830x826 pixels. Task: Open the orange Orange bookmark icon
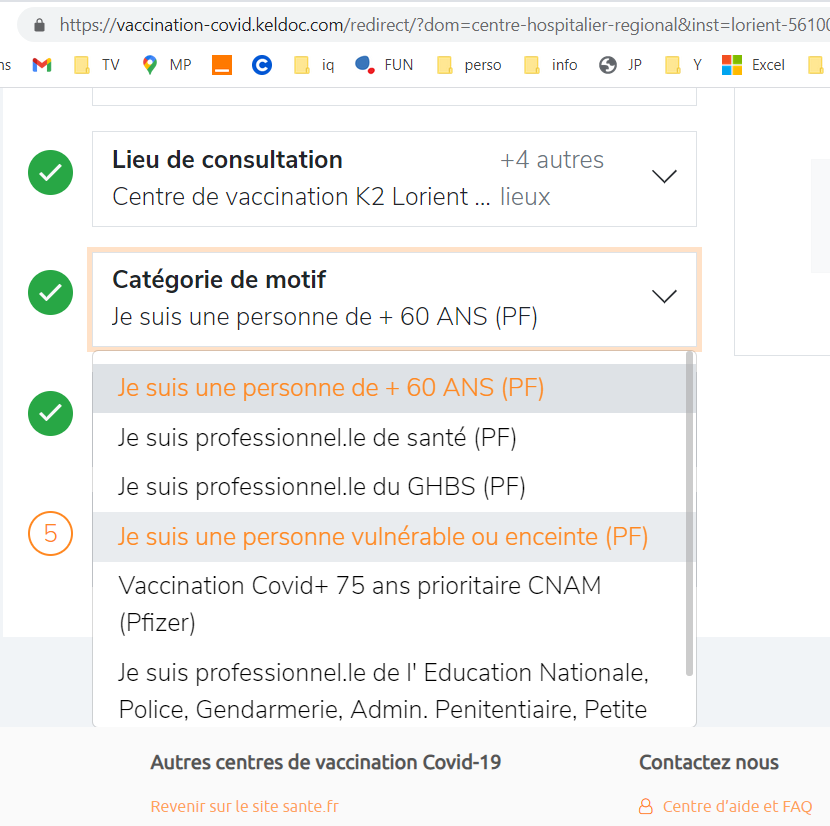point(222,65)
